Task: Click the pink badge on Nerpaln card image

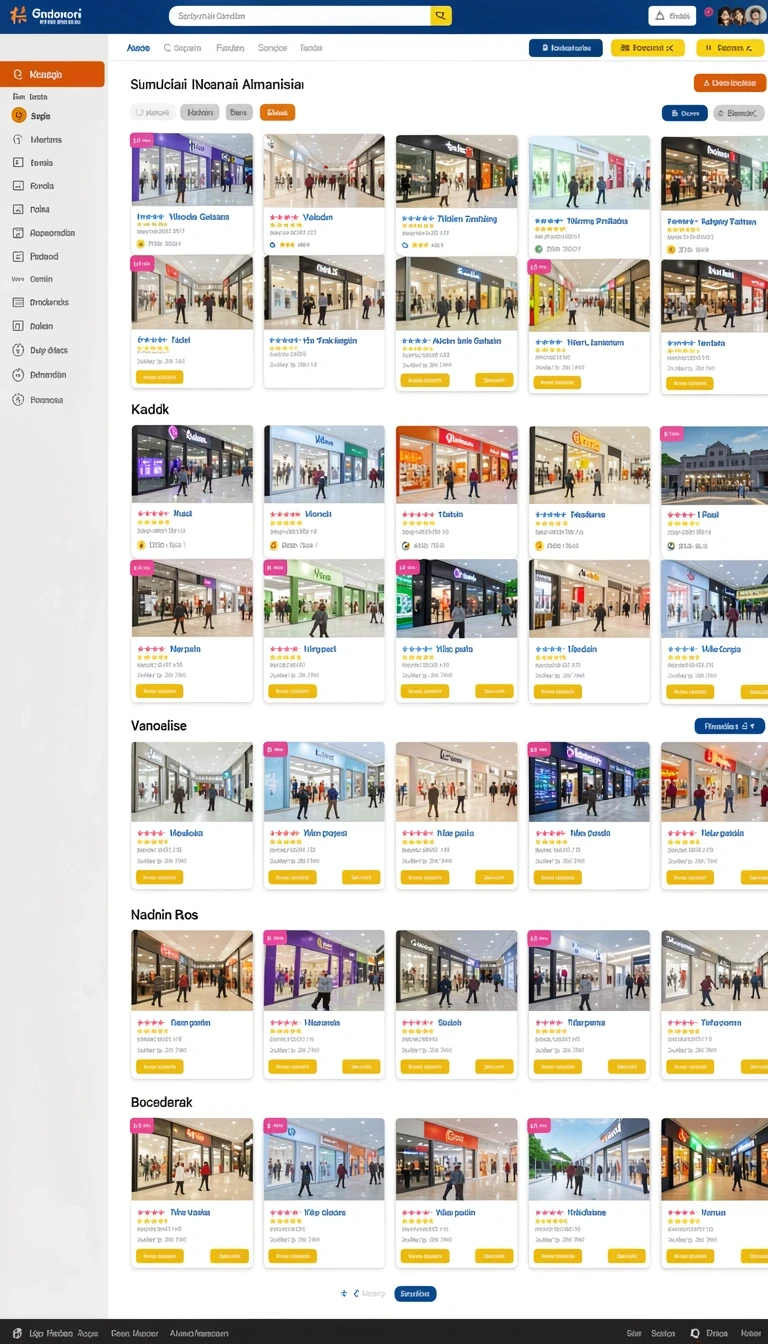Action: (x=142, y=567)
